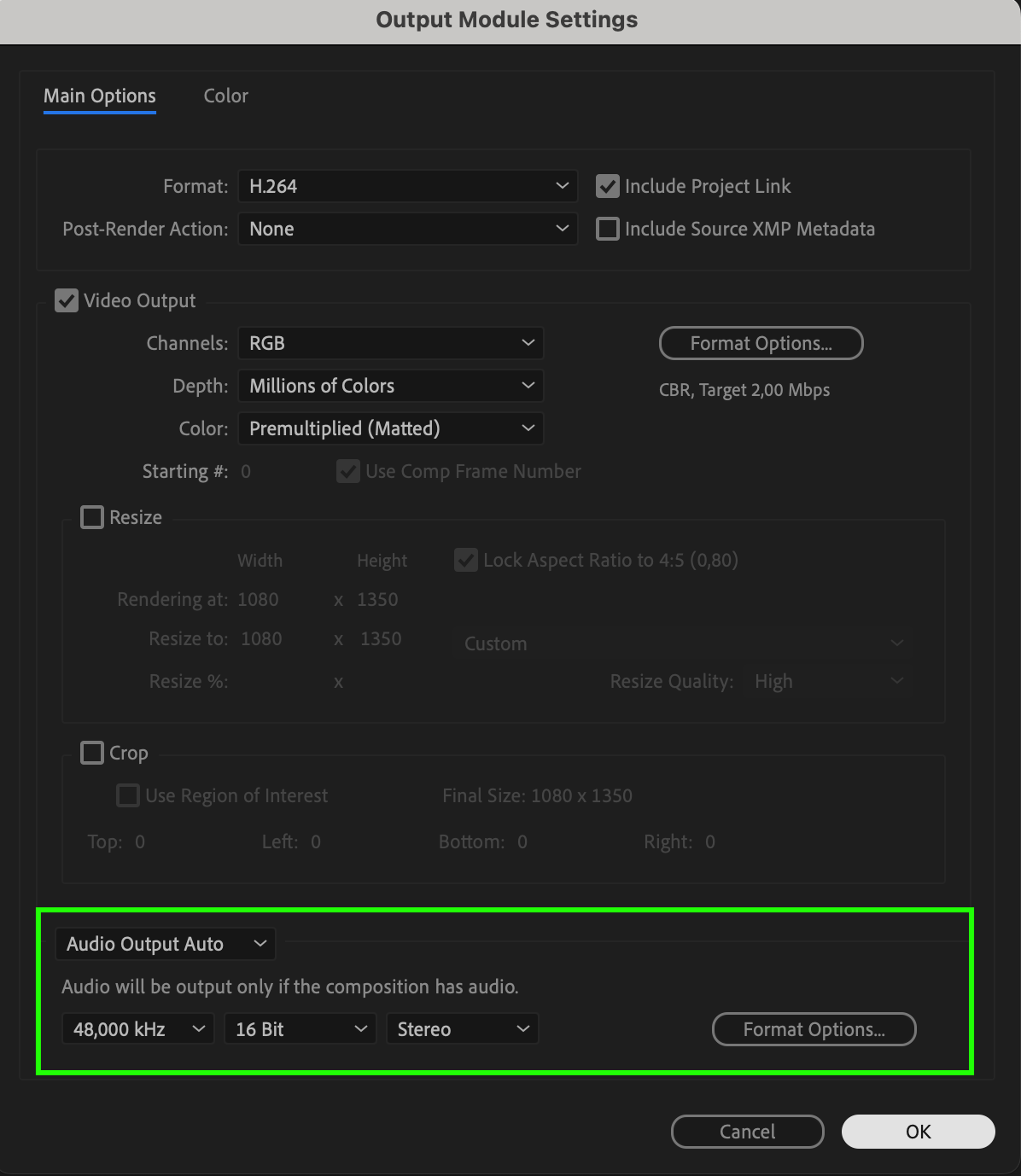Change the 48,000 kHz sample rate dropdown

[x=137, y=1029]
